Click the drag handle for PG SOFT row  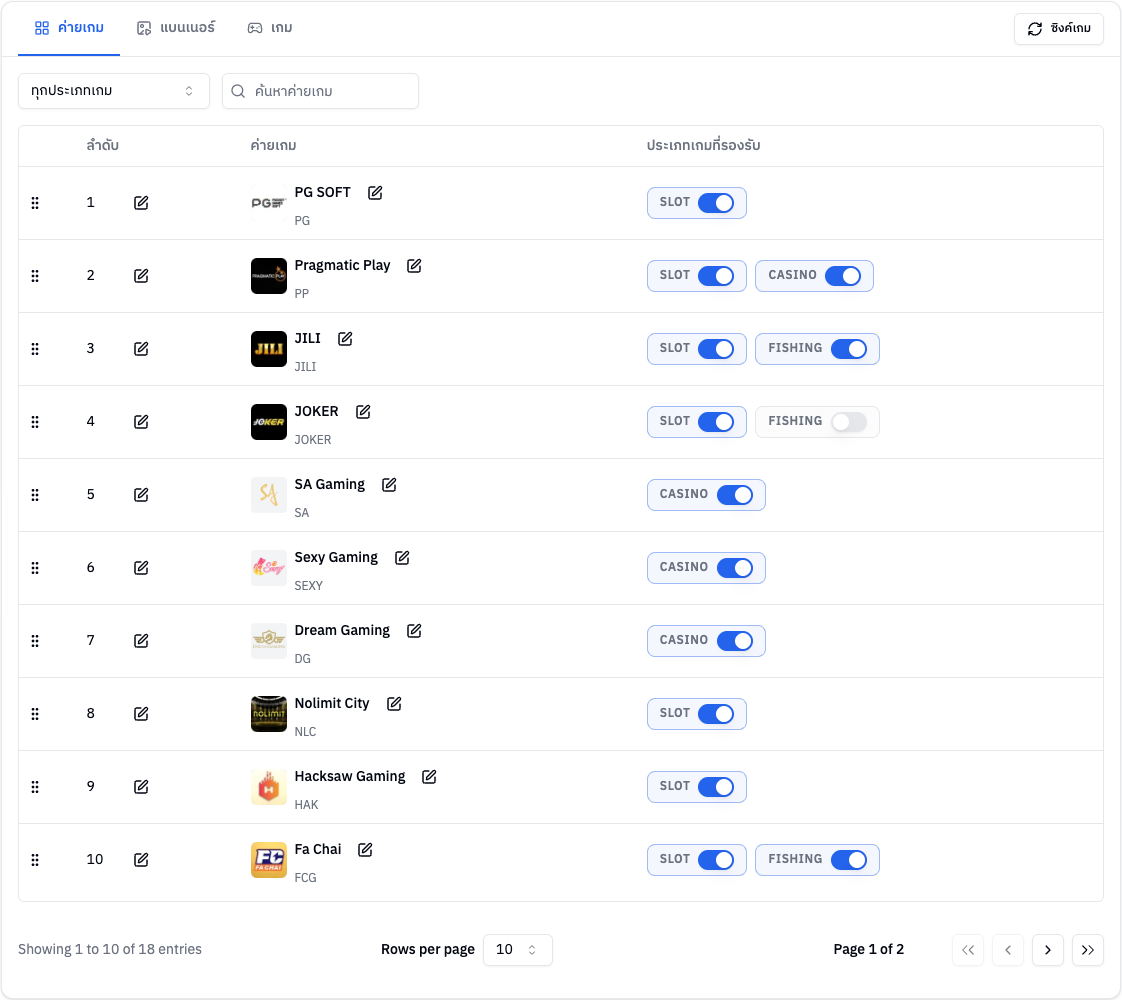(x=35, y=203)
